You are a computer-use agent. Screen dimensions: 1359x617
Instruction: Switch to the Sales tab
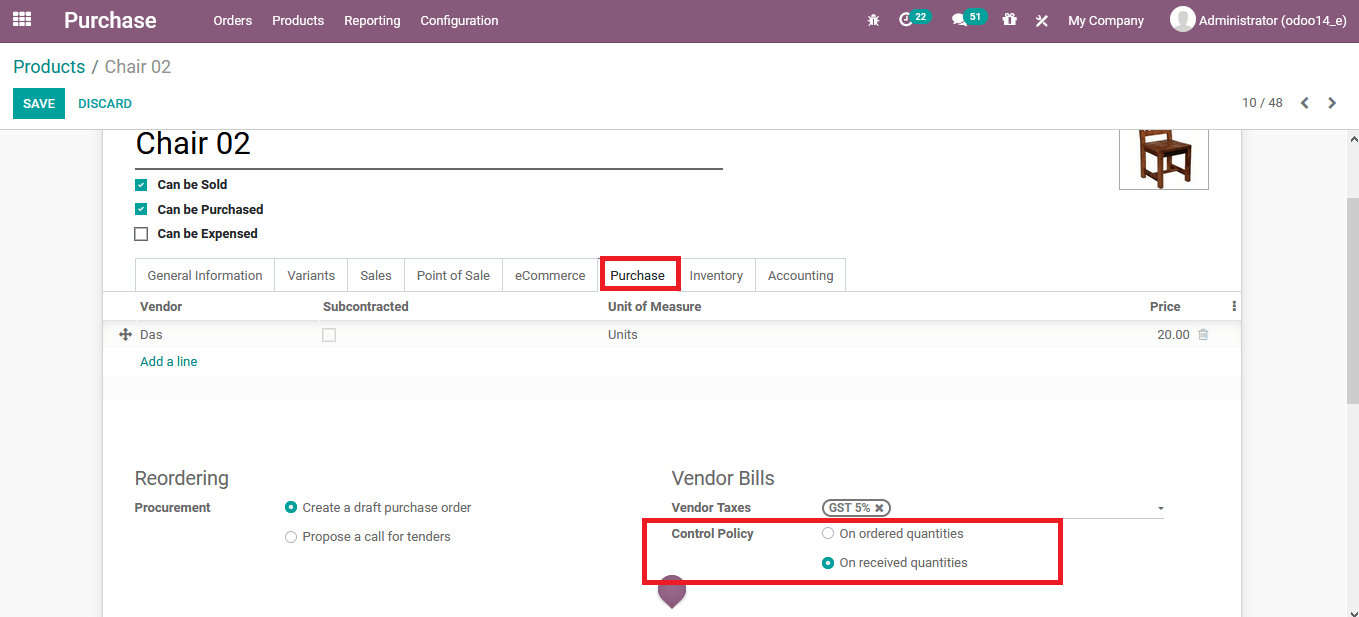point(376,276)
